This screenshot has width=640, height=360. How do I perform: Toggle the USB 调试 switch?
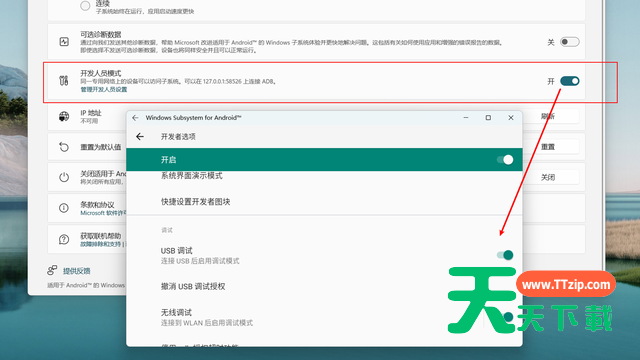pos(505,255)
